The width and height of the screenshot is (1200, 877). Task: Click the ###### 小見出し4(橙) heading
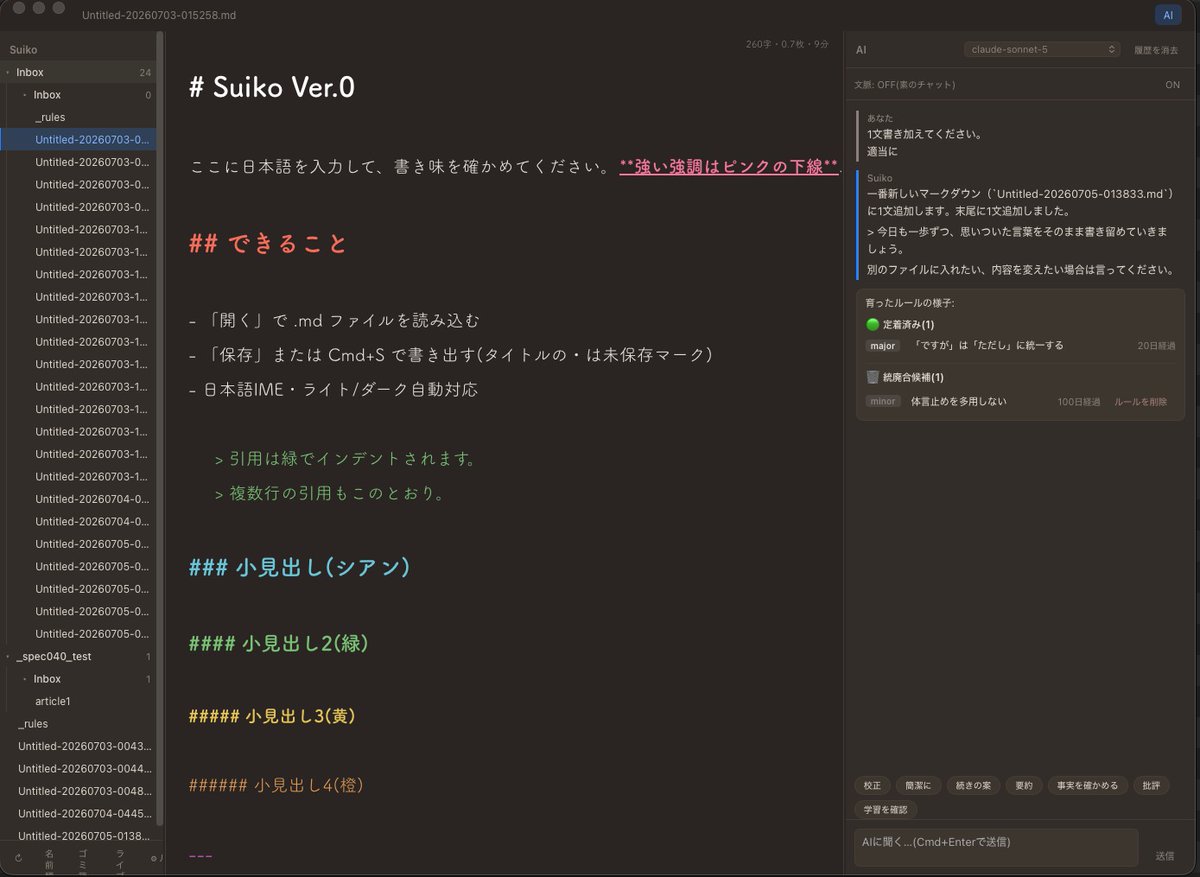click(x=276, y=786)
